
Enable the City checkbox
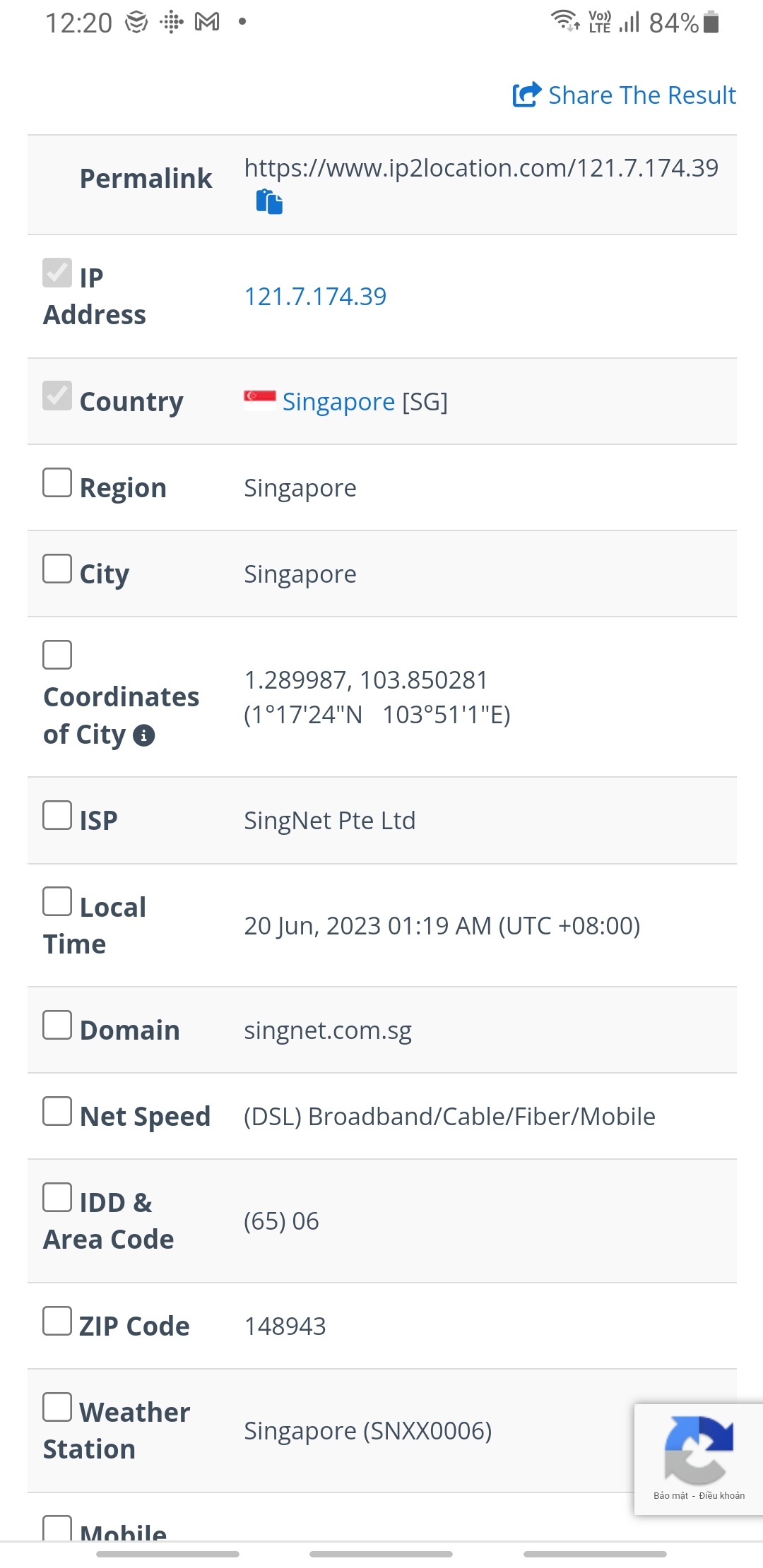click(x=57, y=569)
